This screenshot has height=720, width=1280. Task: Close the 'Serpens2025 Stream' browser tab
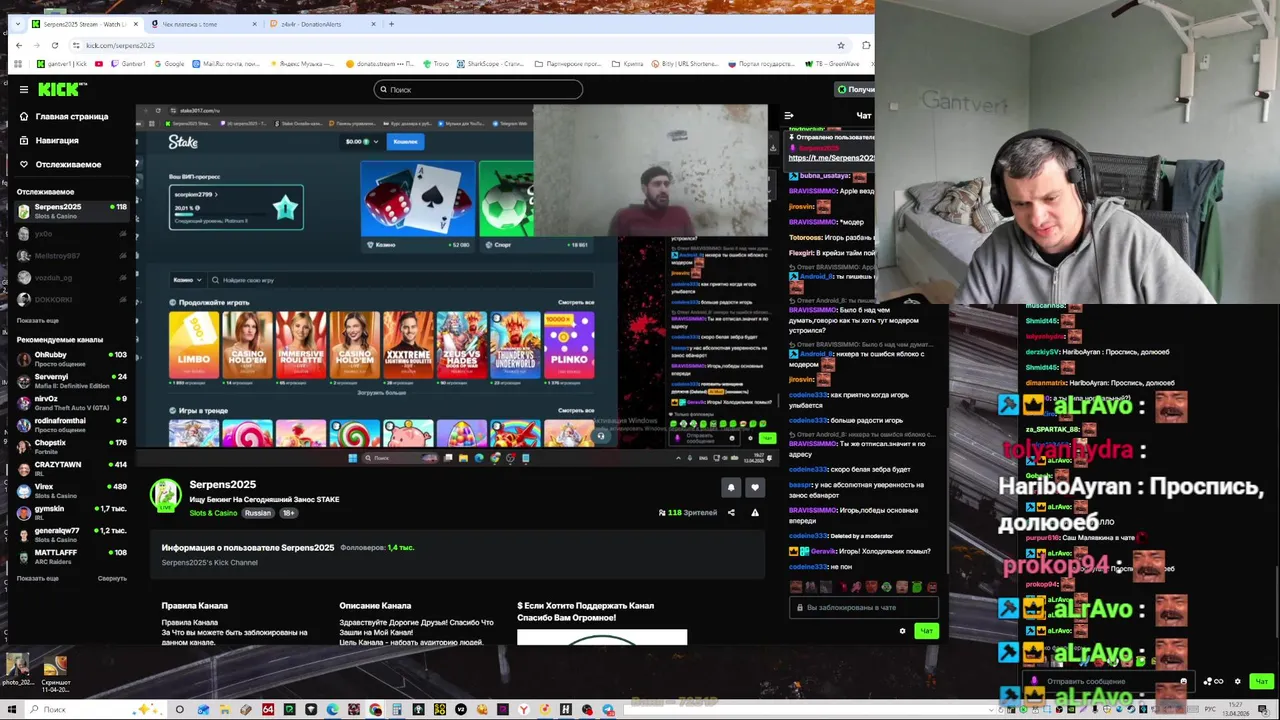(x=135, y=24)
